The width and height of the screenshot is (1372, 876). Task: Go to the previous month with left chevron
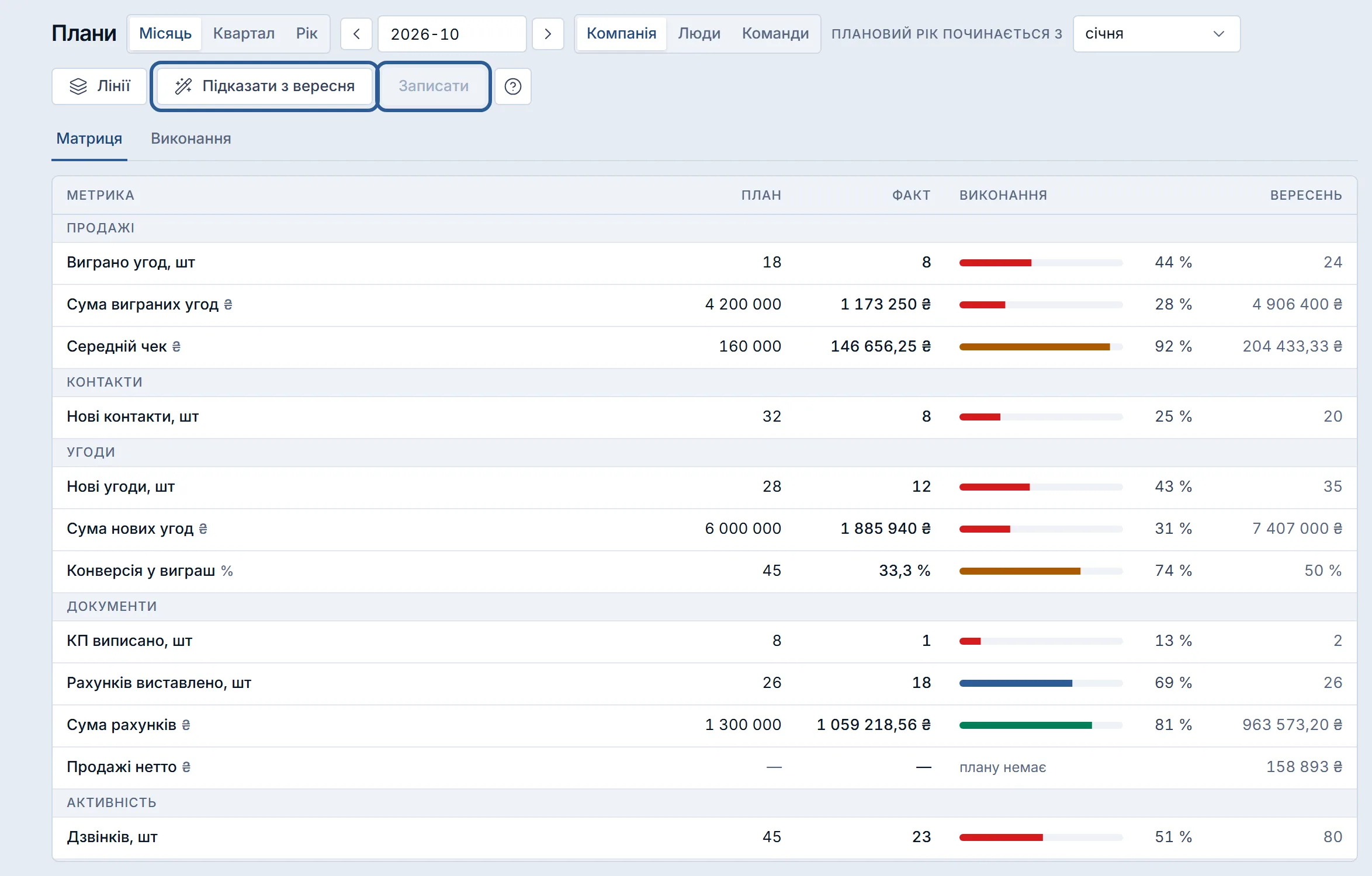pyautogui.click(x=356, y=34)
